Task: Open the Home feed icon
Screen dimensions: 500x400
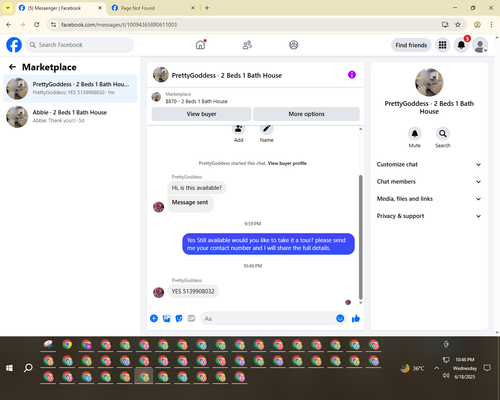Action: click(200, 45)
